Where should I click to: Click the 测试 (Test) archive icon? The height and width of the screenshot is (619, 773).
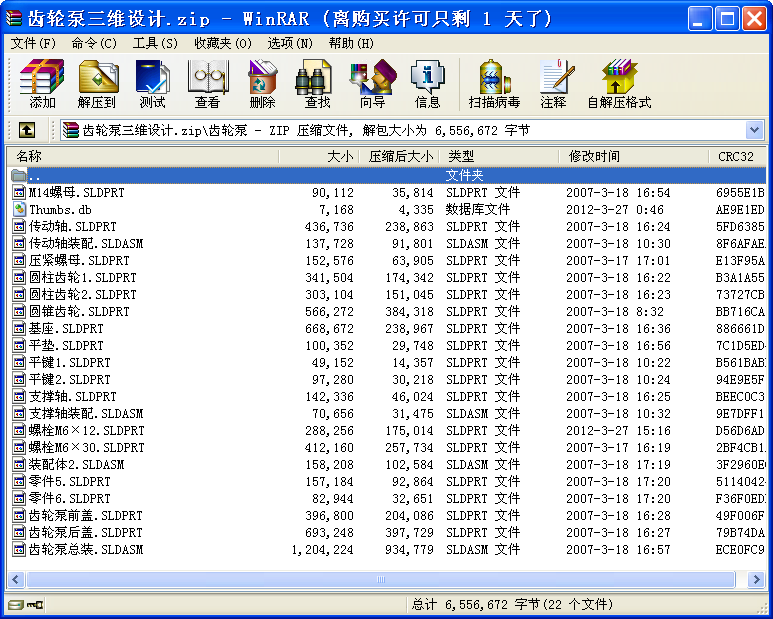click(152, 84)
